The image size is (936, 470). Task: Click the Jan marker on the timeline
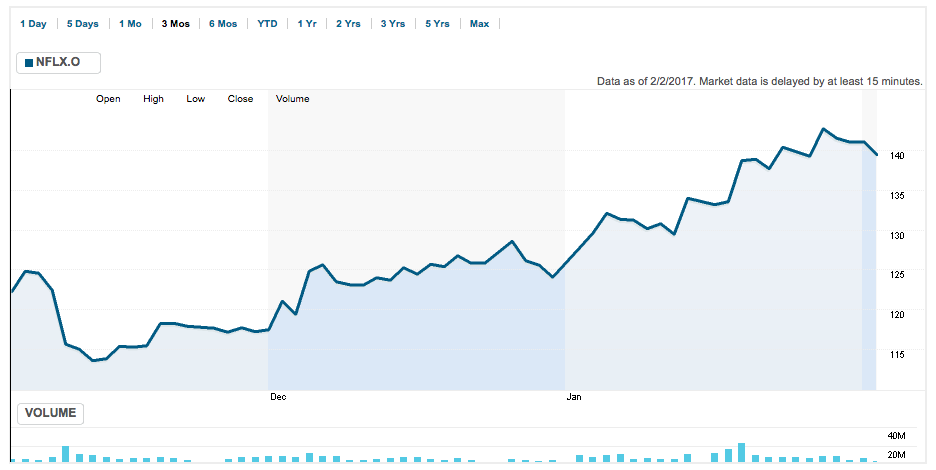pyautogui.click(x=574, y=397)
